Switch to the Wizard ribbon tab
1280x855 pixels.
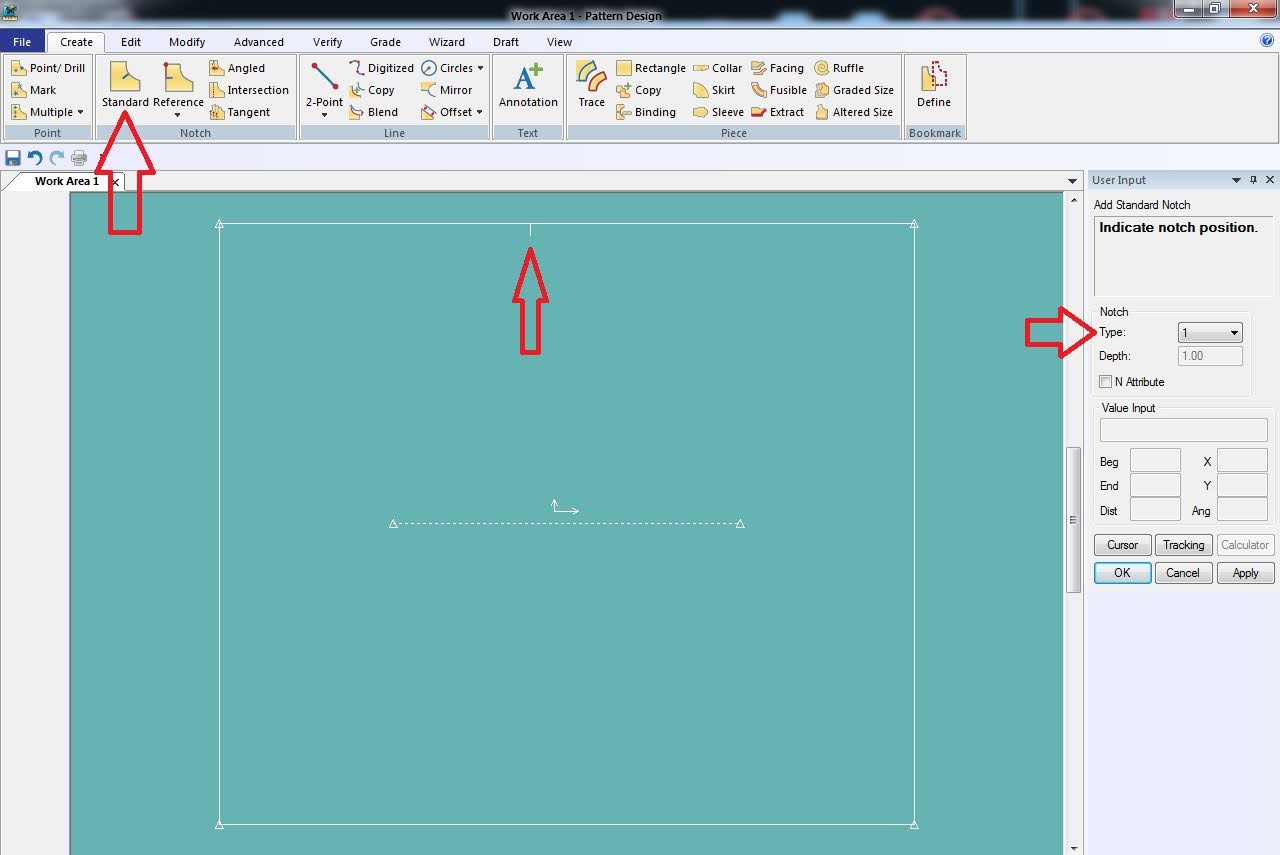pos(446,42)
